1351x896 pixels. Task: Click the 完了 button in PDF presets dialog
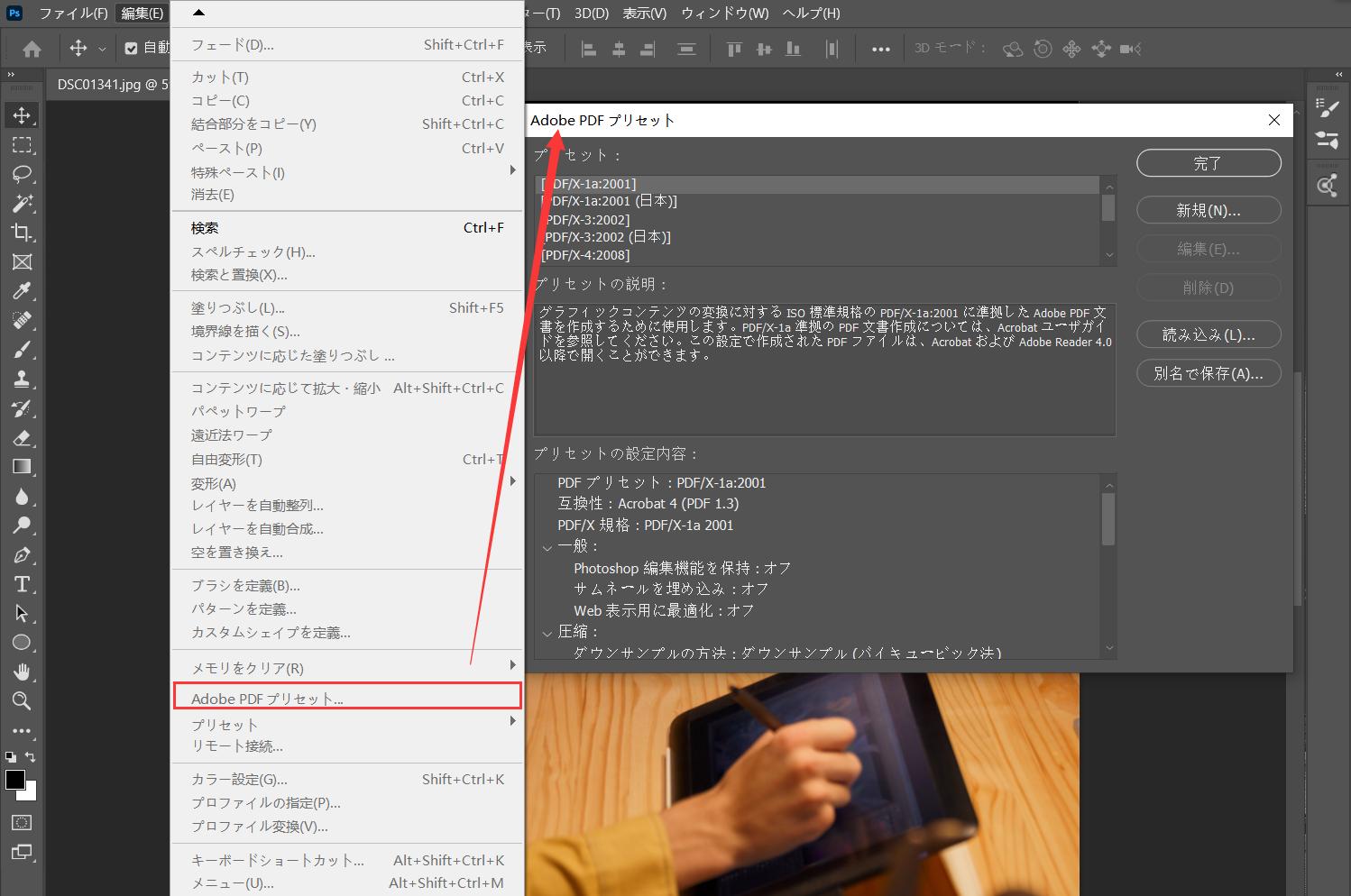pyautogui.click(x=1209, y=163)
